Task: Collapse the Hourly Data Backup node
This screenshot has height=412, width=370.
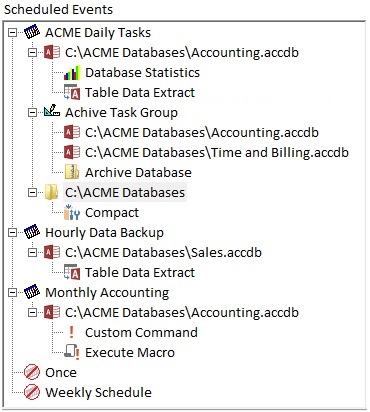Action: (x=12, y=233)
